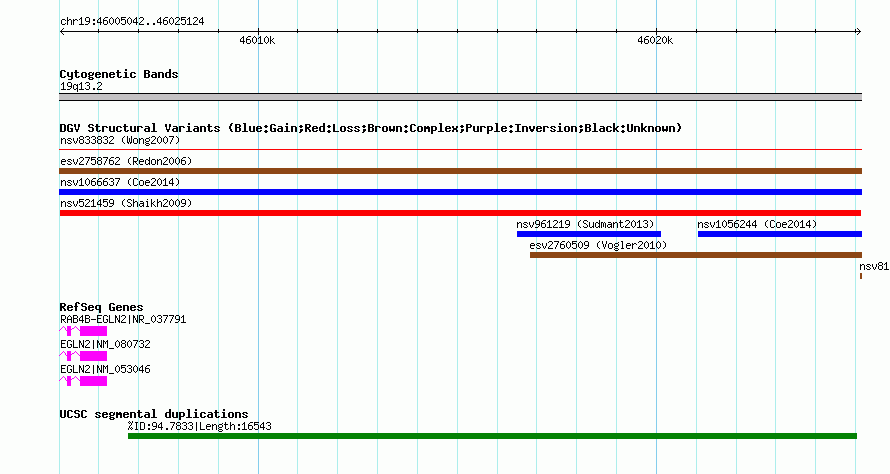
Task: Select the green segmental duplication bar
Action: [x=492, y=436]
